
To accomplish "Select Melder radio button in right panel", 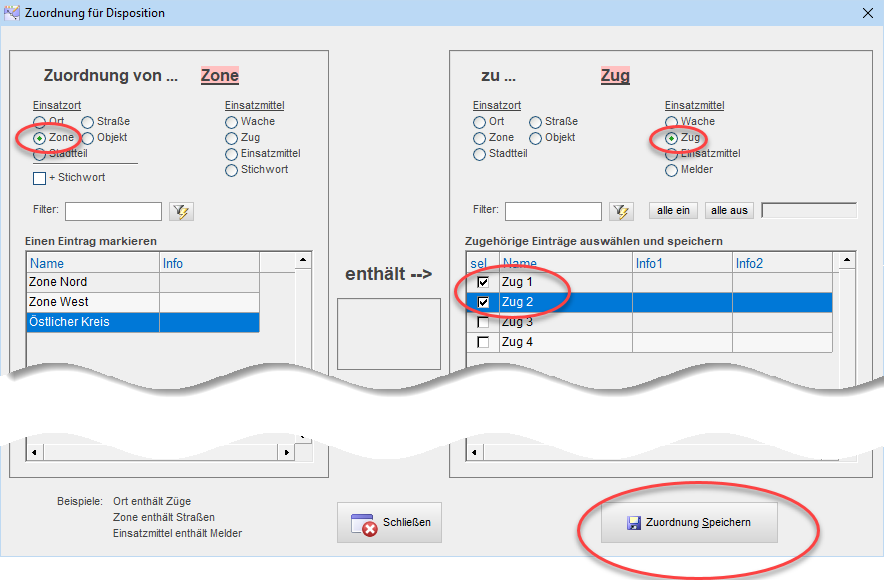I will pos(672,170).
